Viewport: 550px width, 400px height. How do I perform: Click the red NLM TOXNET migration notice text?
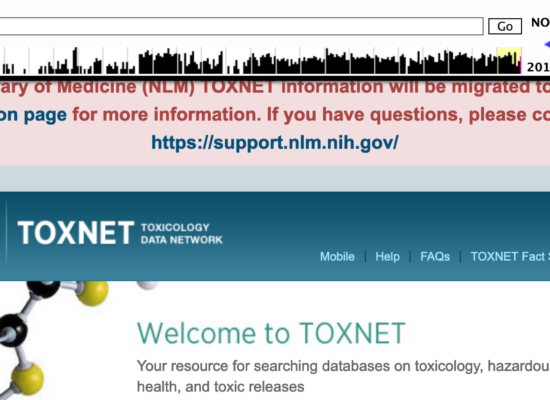275,87
